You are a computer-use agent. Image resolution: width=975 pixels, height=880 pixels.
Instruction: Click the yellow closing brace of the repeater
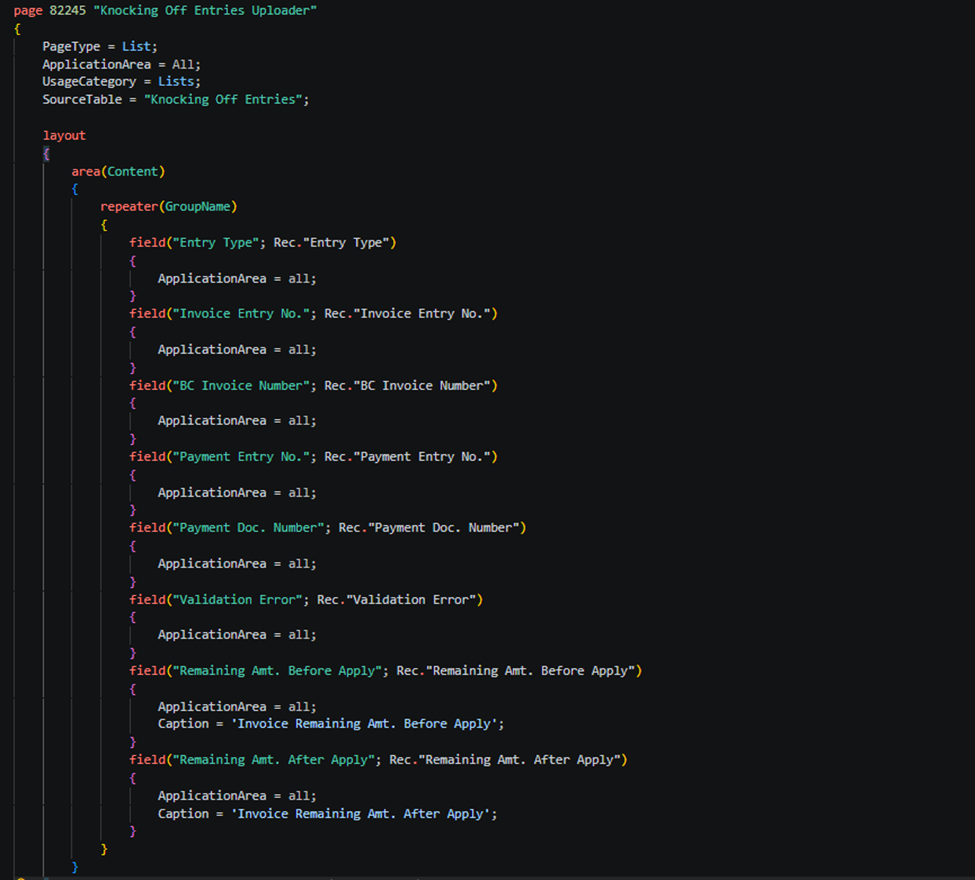(x=104, y=849)
